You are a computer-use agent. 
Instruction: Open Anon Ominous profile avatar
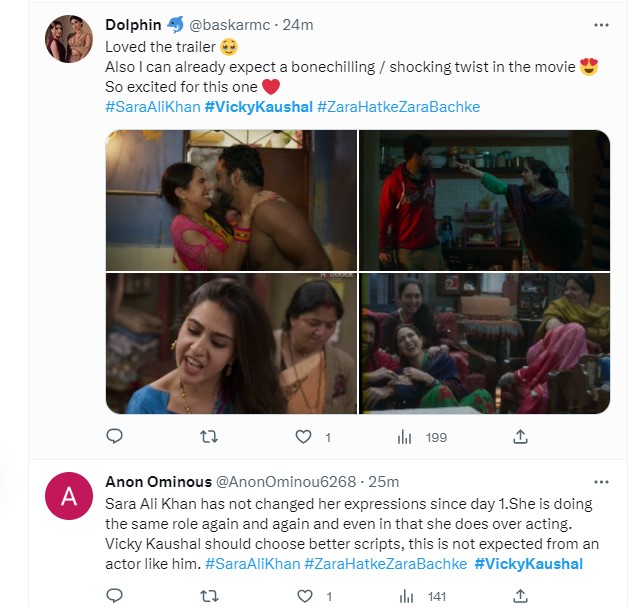click(70, 498)
